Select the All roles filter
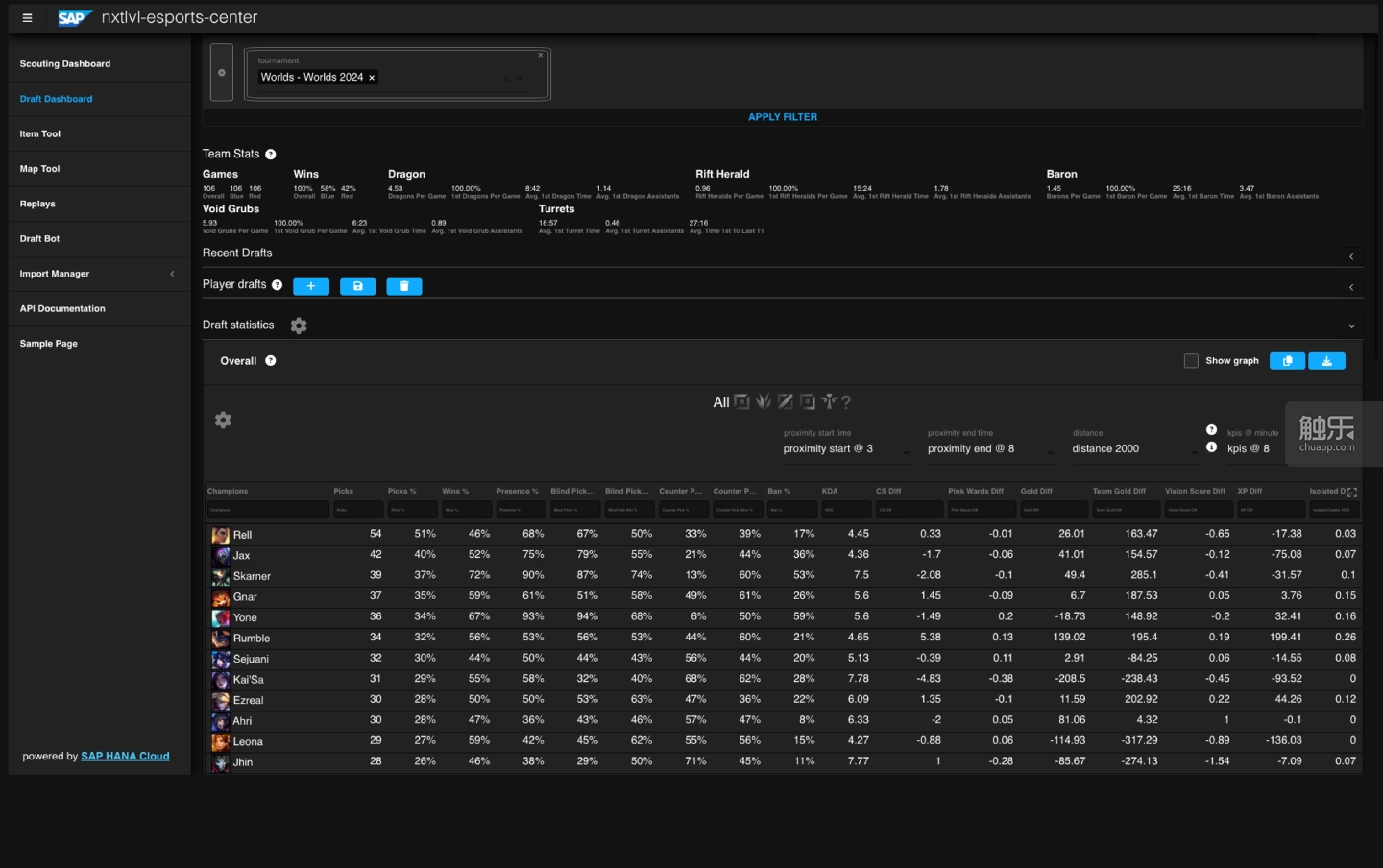The image size is (1383, 868). click(720, 402)
